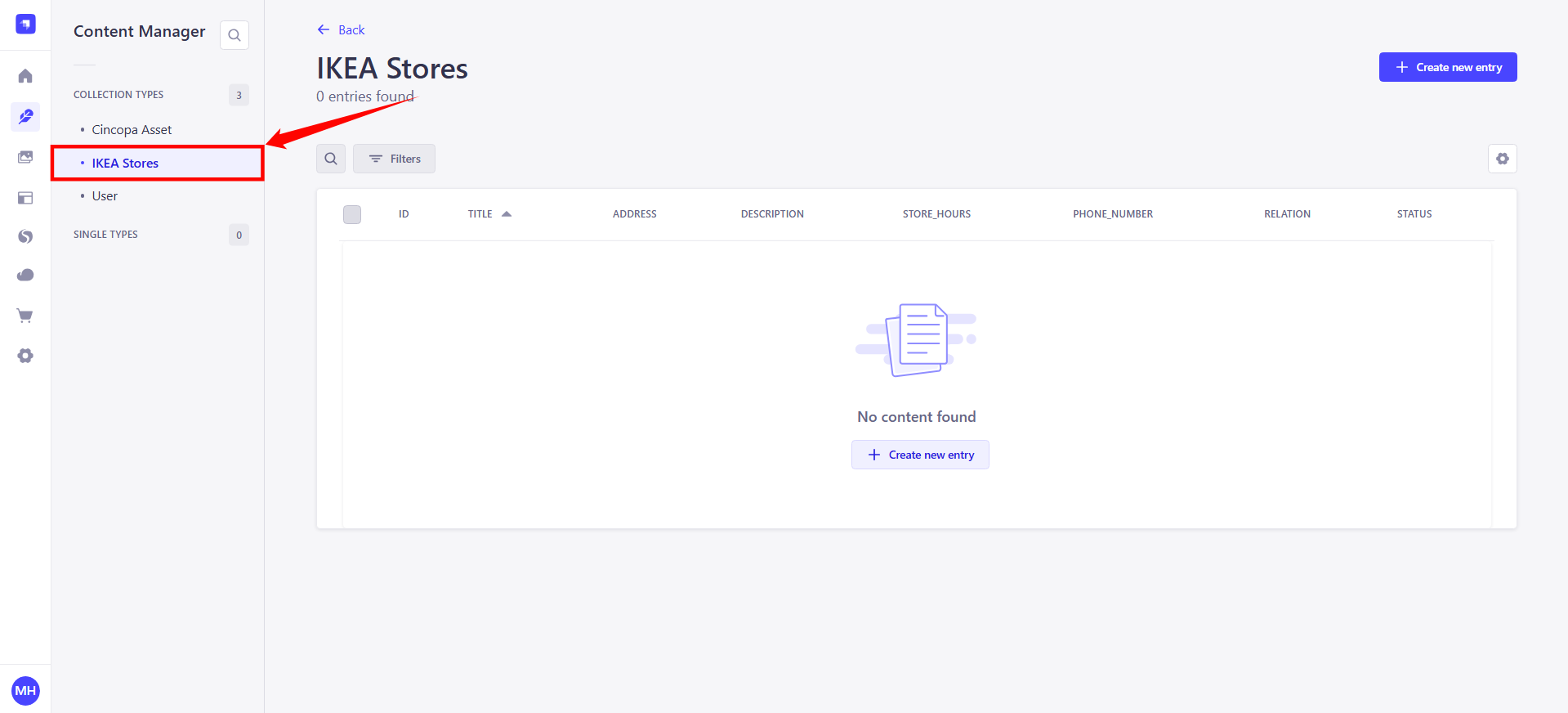Click the SINGLE TYPES section label
Viewport: 1568px width, 713px height.
pyautogui.click(x=105, y=235)
